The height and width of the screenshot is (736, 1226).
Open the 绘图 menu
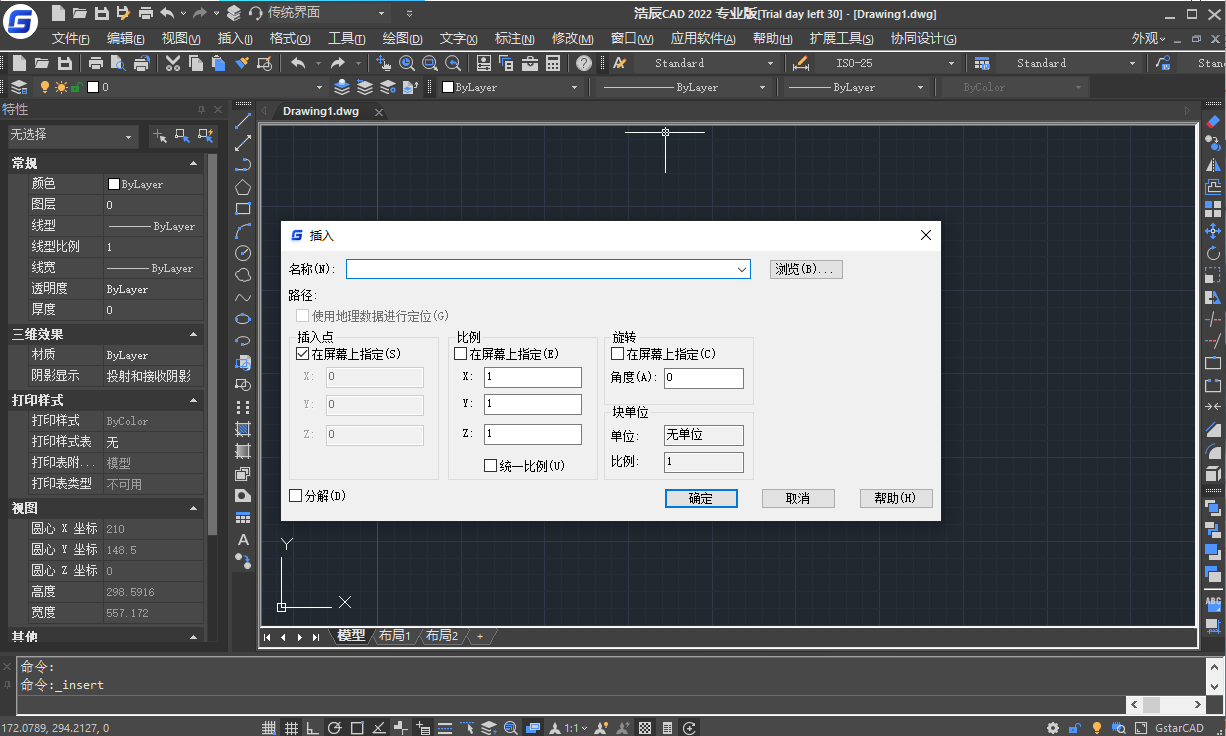402,38
